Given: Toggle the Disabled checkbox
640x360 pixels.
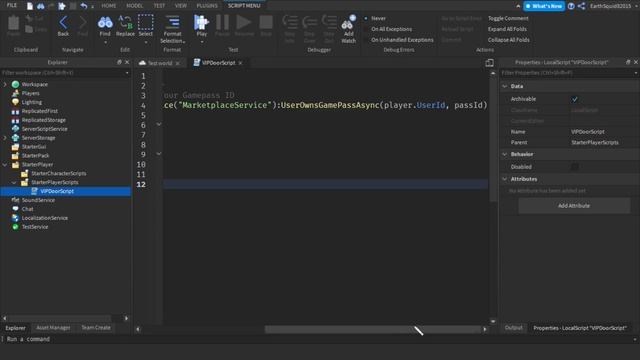Looking at the screenshot, I should pyautogui.click(x=574, y=167).
